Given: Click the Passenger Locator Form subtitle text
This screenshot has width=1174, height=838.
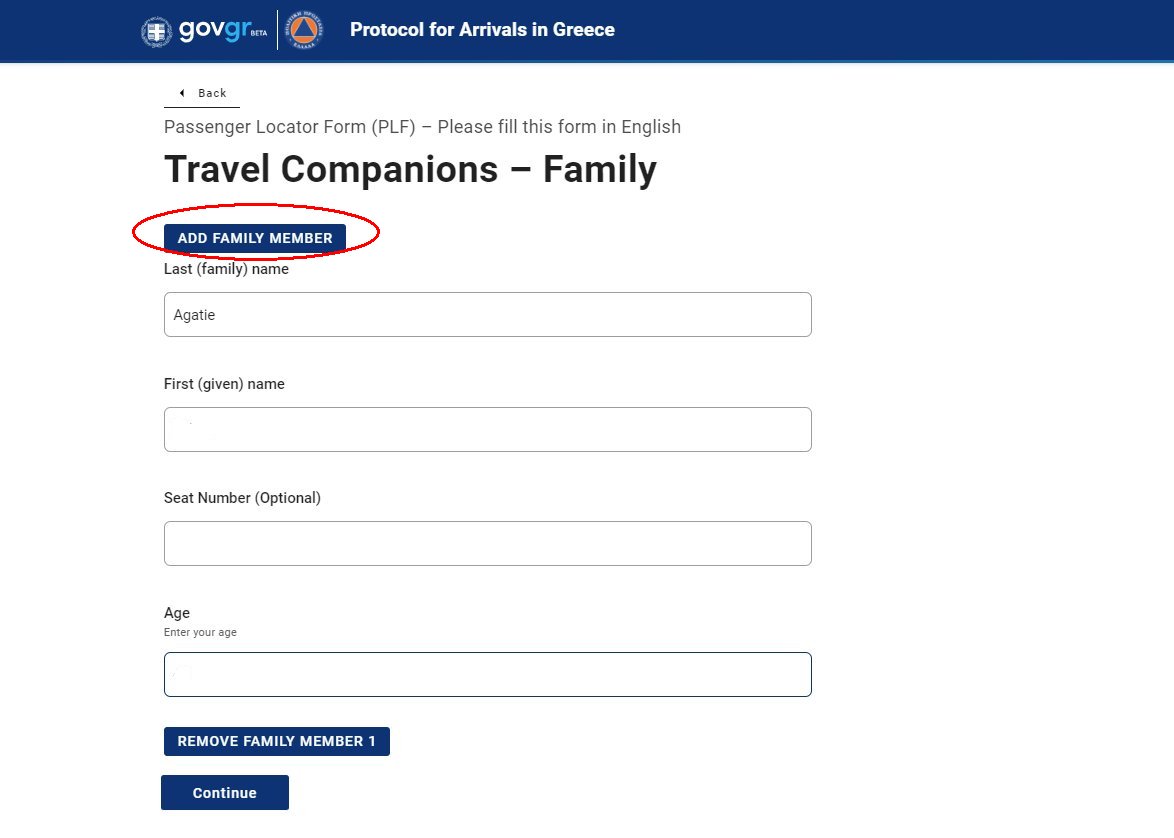Looking at the screenshot, I should [422, 127].
